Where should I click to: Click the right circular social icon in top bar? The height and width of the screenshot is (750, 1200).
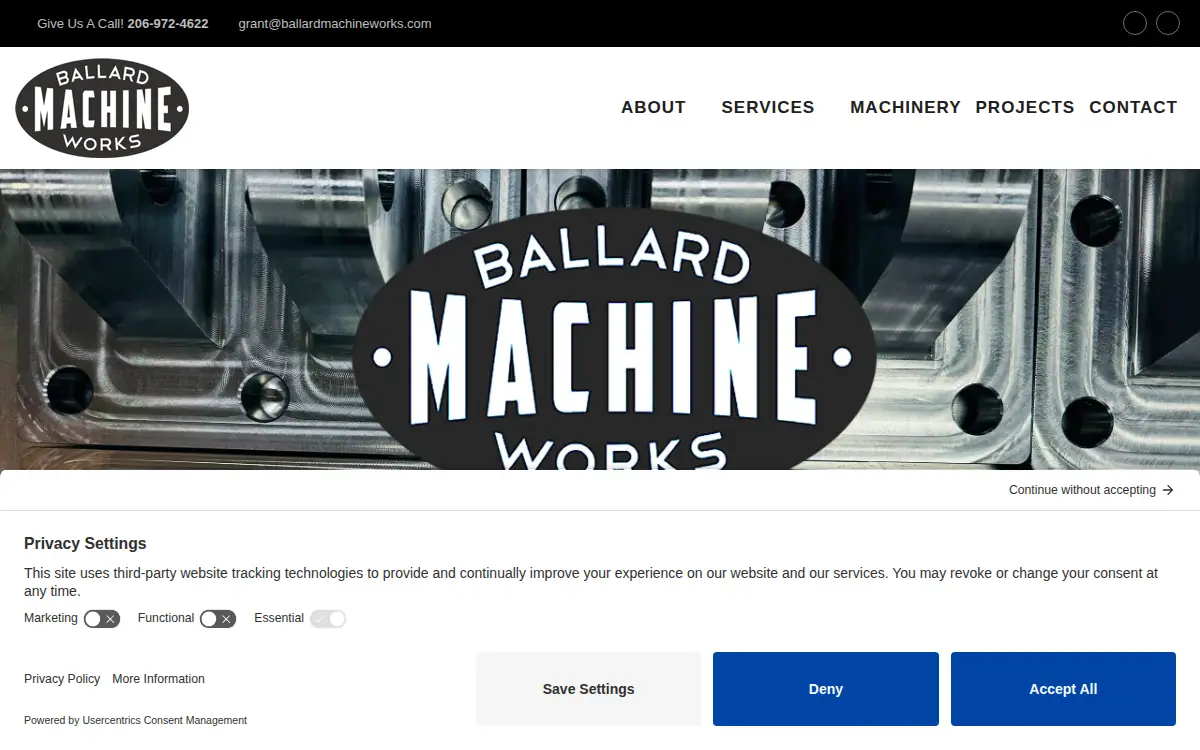click(x=1168, y=23)
